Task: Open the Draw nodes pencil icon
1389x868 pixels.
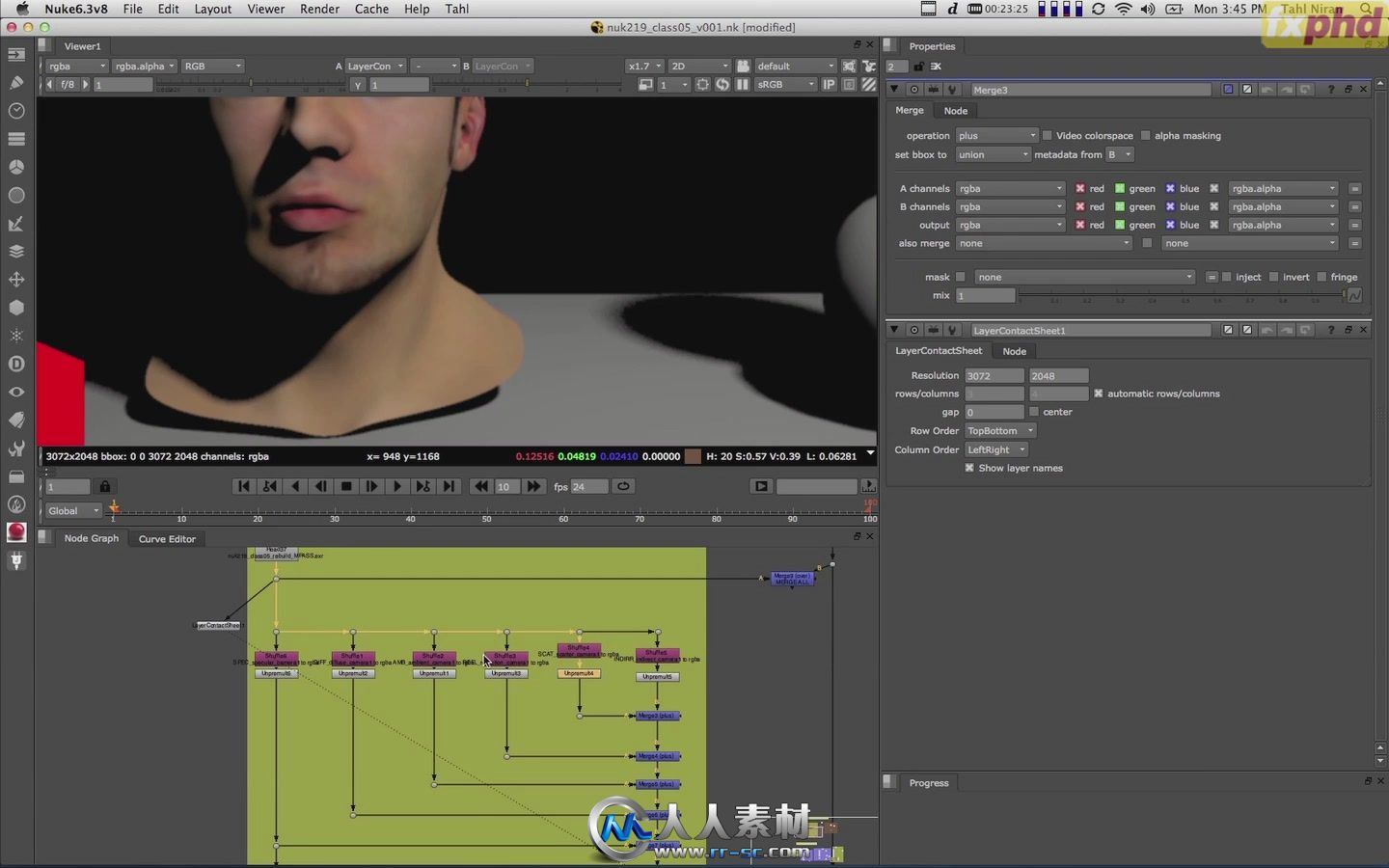Action: [x=16, y=83]
